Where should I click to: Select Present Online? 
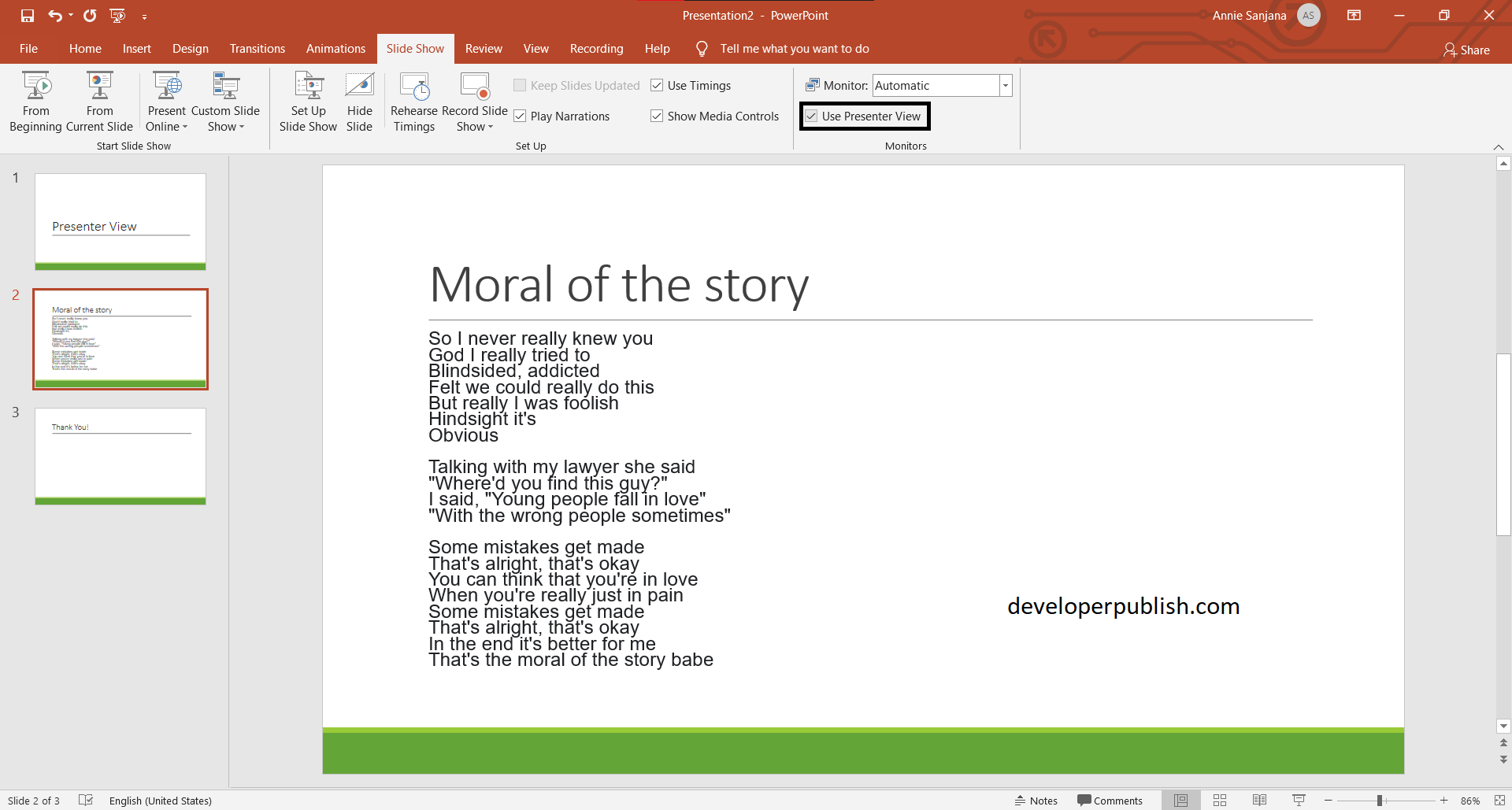tap(166, 101)
